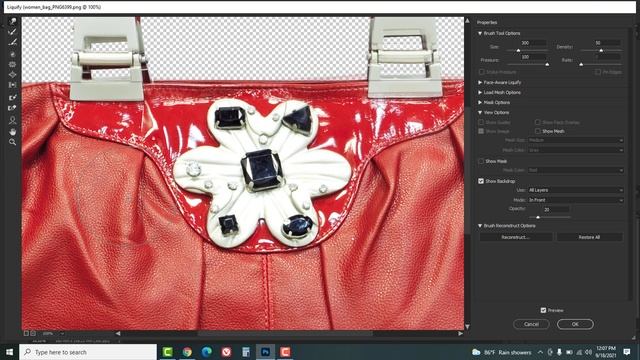Toggle the Pin Edges checkbox

(x=598, y=72)
